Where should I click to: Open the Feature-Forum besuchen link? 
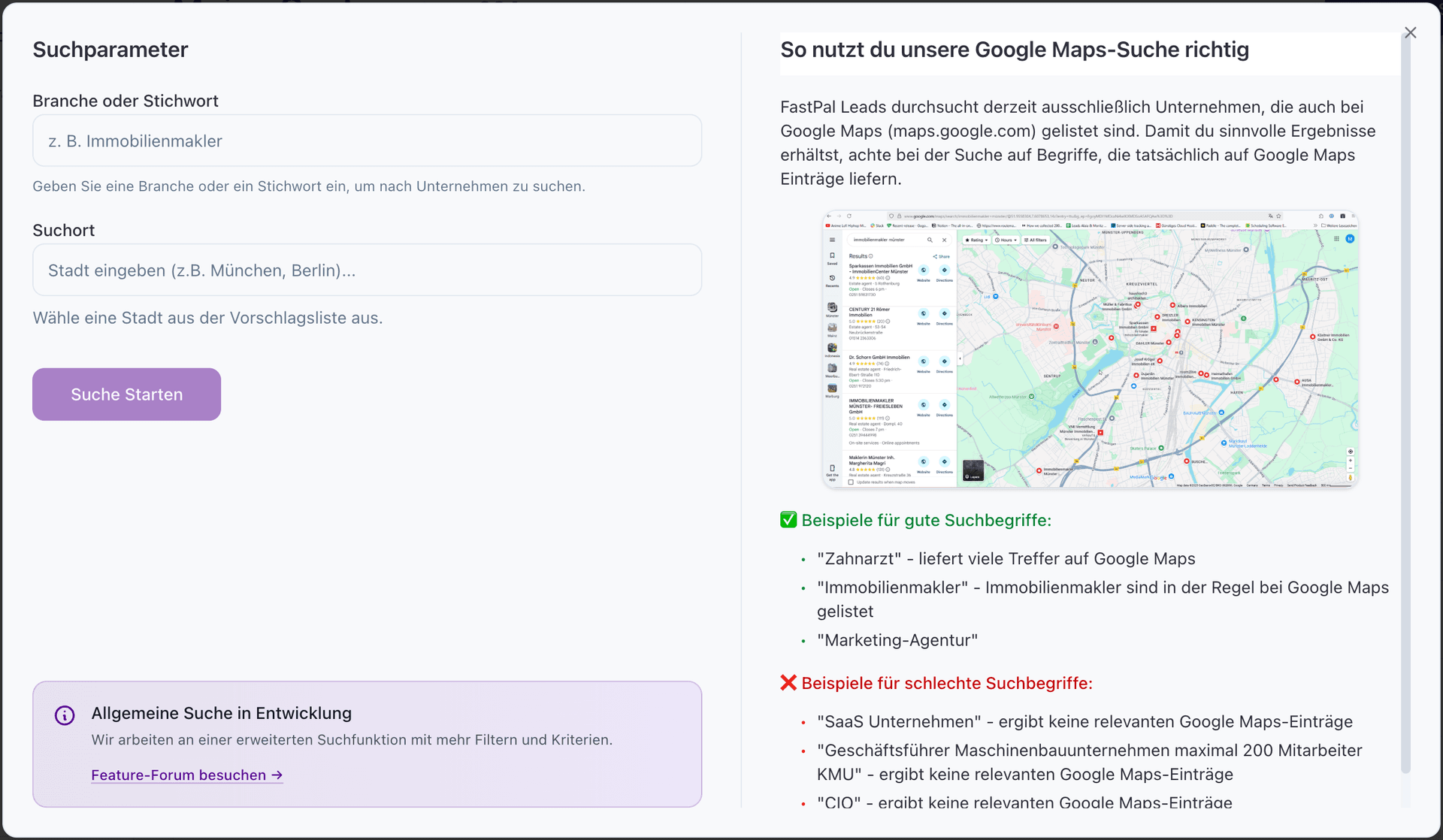tap(186, 775)
